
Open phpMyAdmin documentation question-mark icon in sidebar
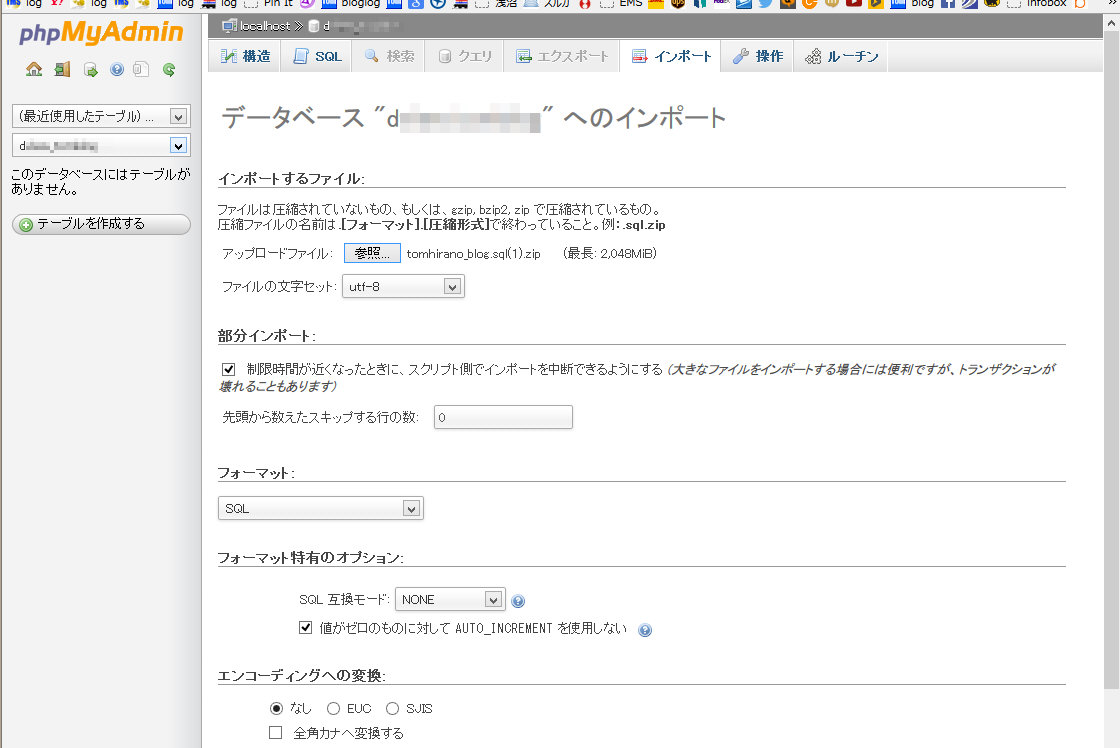pos(116,70)
